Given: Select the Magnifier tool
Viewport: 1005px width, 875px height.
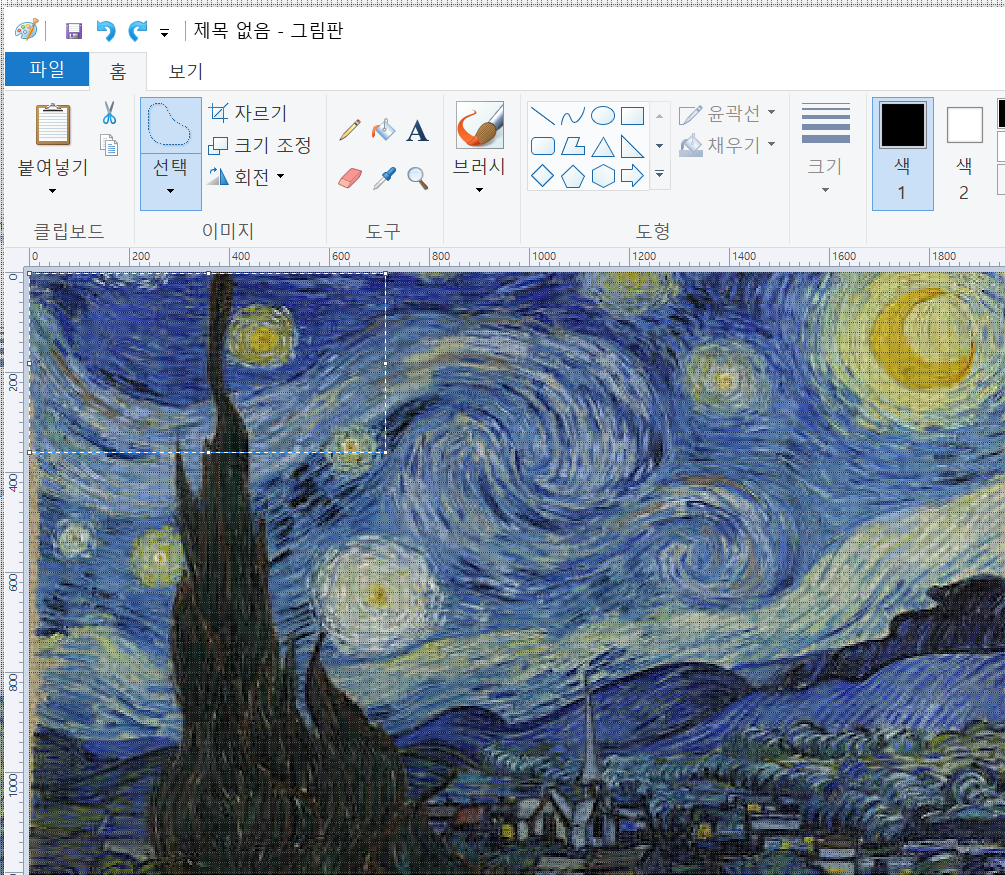Looking at the screenshot, I should [418, 178].
